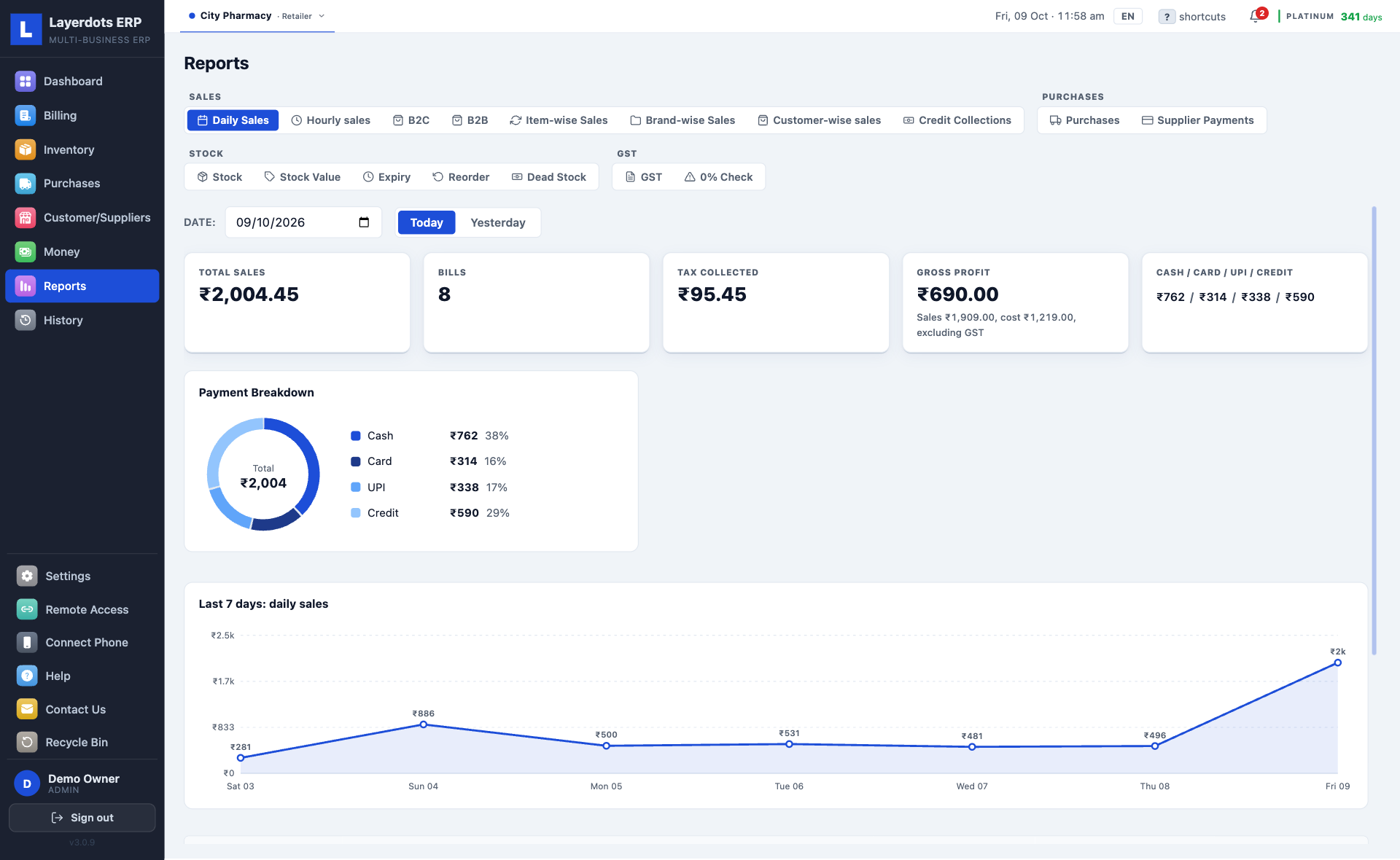Viewport: 1400px width, 860px height.
Task: Click the Purchases truck icon in sidebar
Action: point(26,184)
